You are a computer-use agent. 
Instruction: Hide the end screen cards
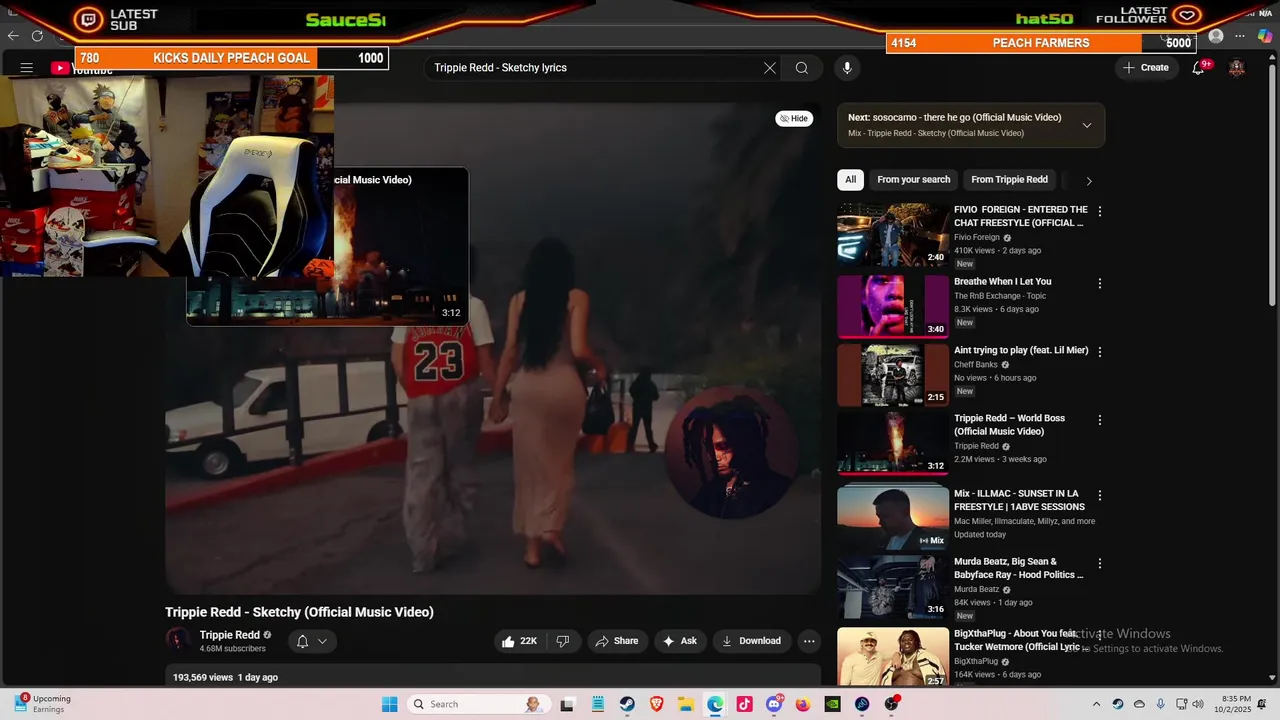point(794,118)
